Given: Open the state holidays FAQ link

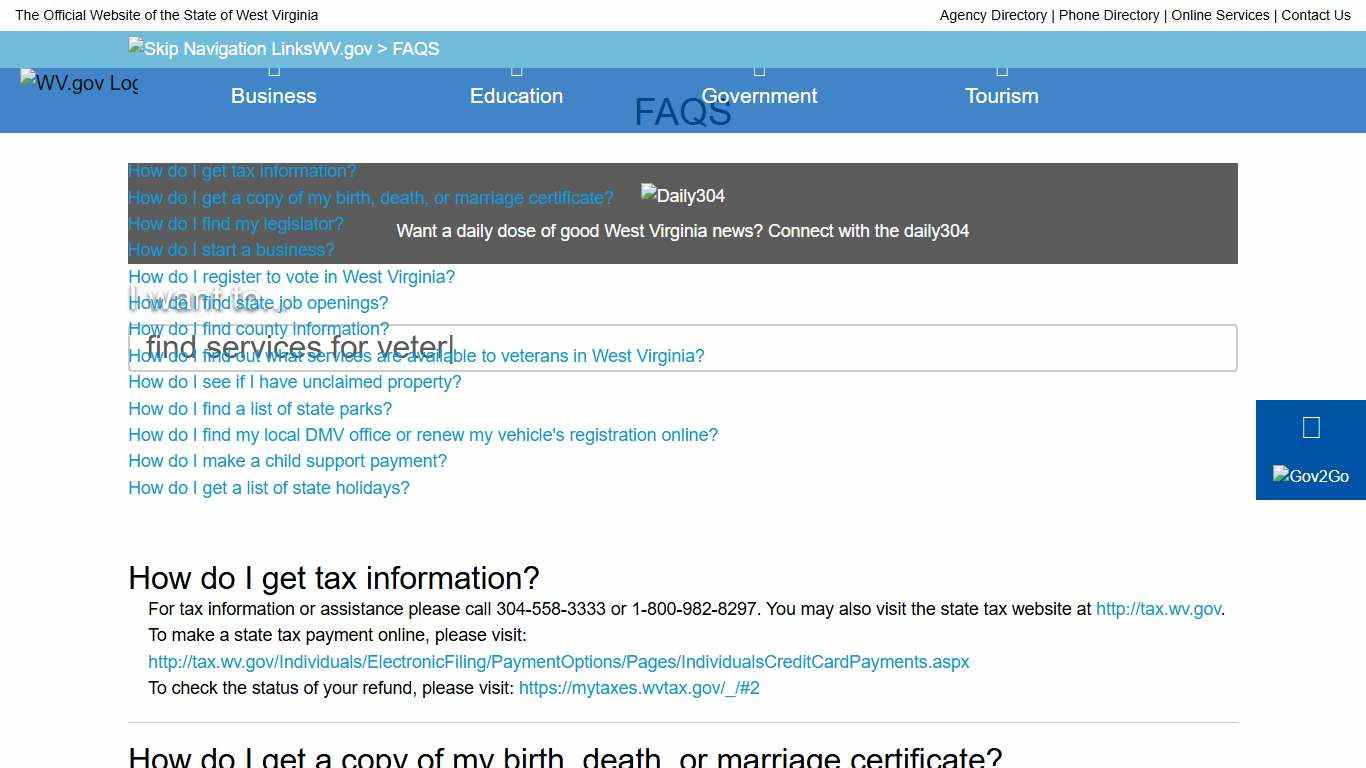Looking at the screenshot, I should point(269,488).
